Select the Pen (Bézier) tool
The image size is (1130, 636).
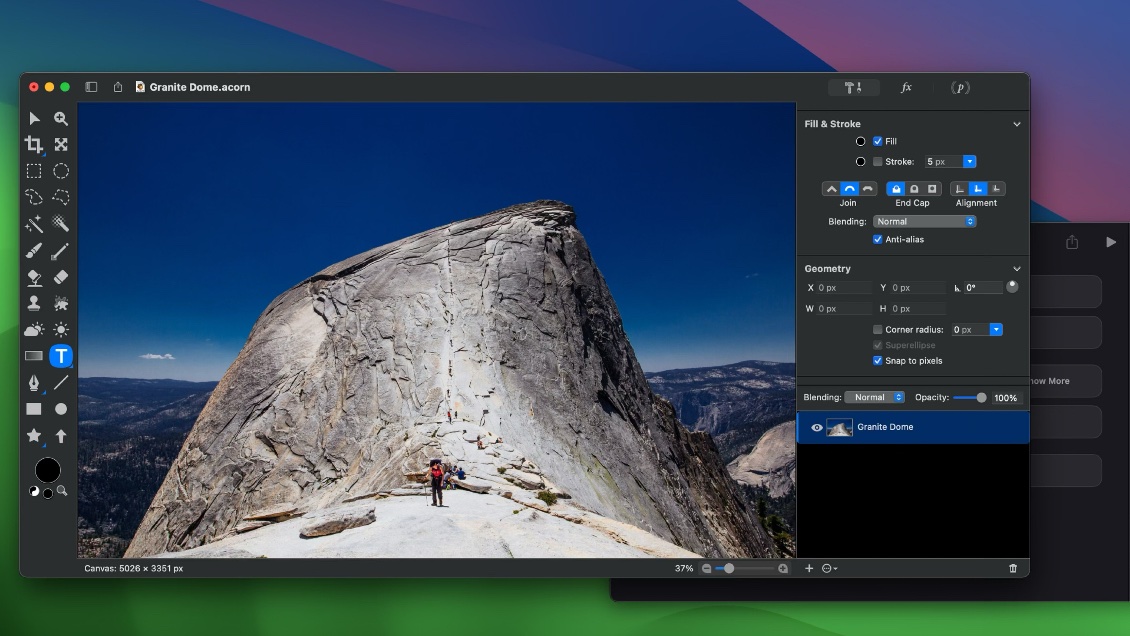tap(34, 382)
